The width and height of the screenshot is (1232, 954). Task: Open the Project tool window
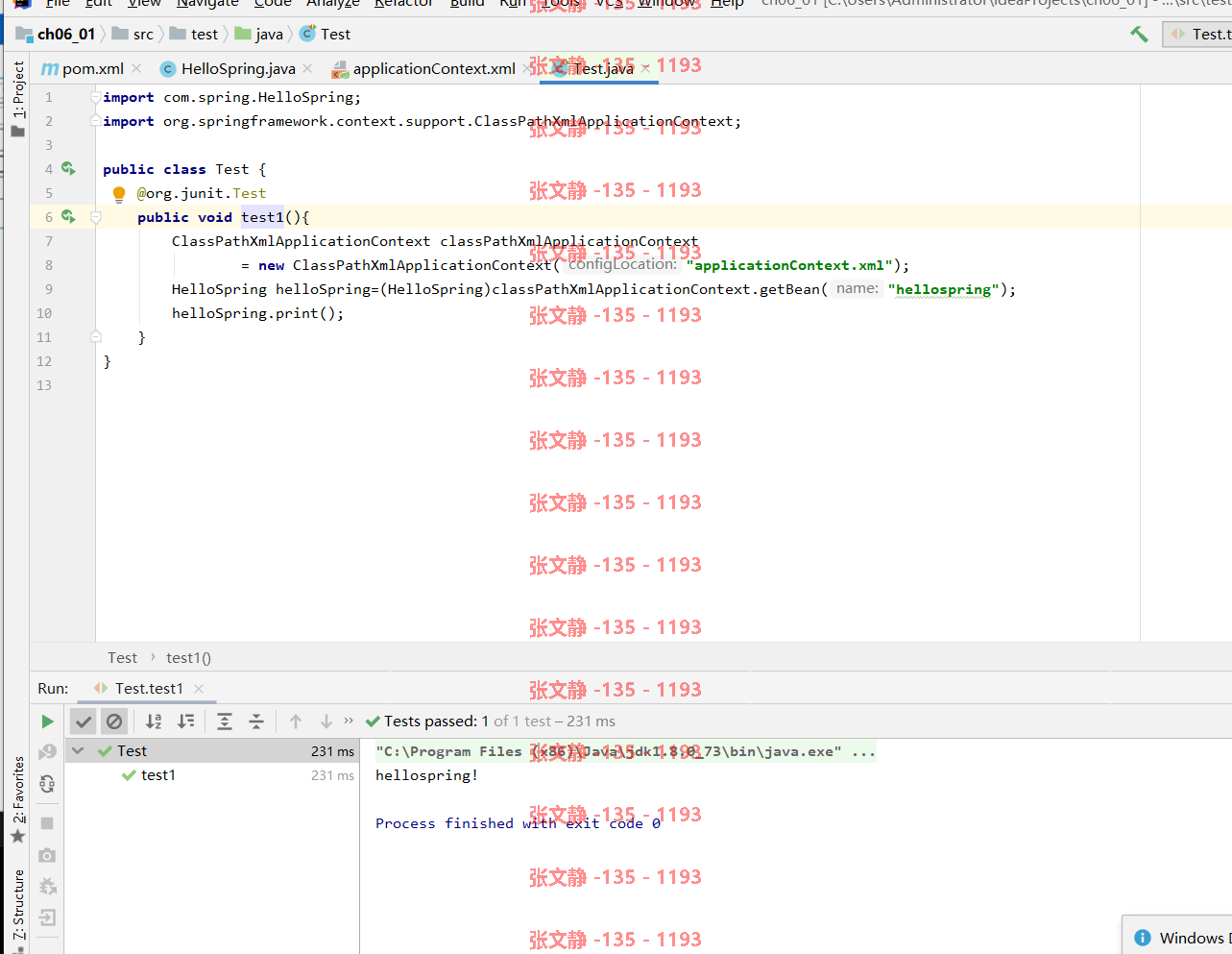[x=17, y=99]
